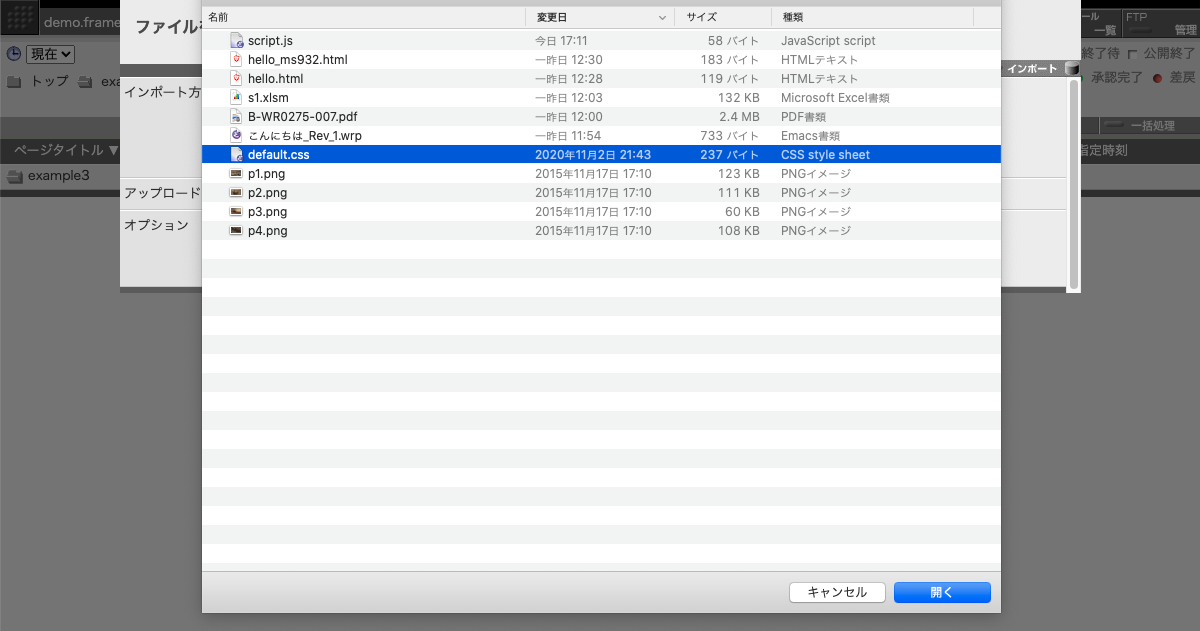Click the インポート cylinder icon

pos(1072,69)
